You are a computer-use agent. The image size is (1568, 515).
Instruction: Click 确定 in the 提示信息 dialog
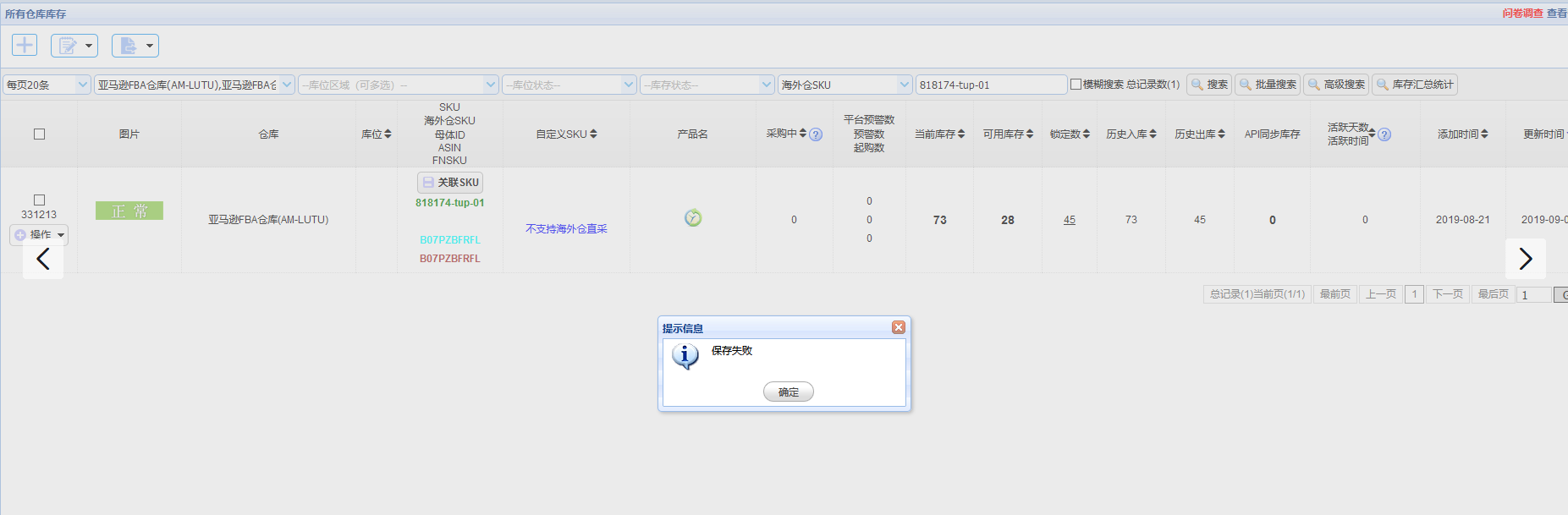click(x=789, y=392)
